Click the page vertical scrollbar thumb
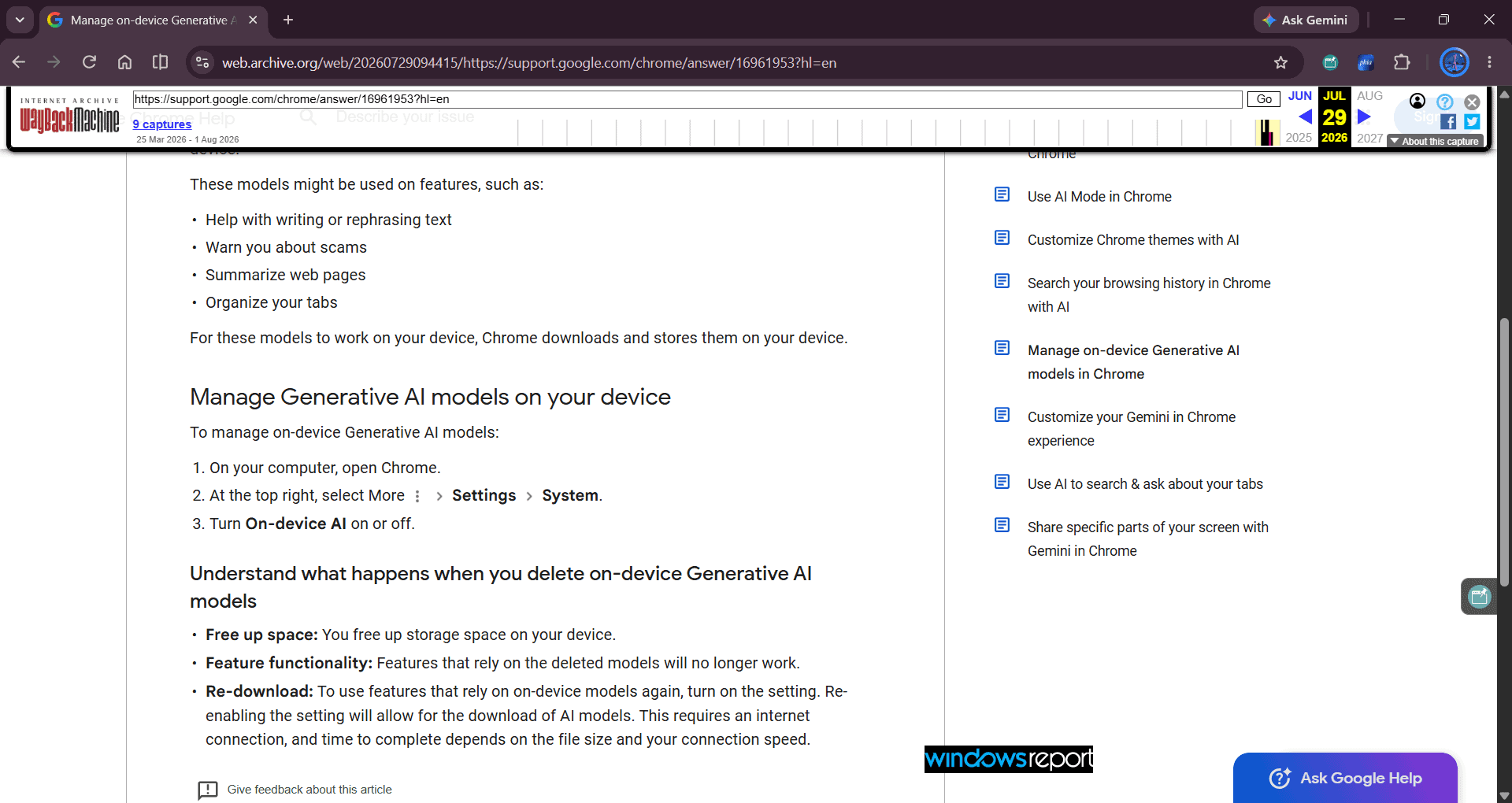The image size is (1512, 803). click(1504, 453)
